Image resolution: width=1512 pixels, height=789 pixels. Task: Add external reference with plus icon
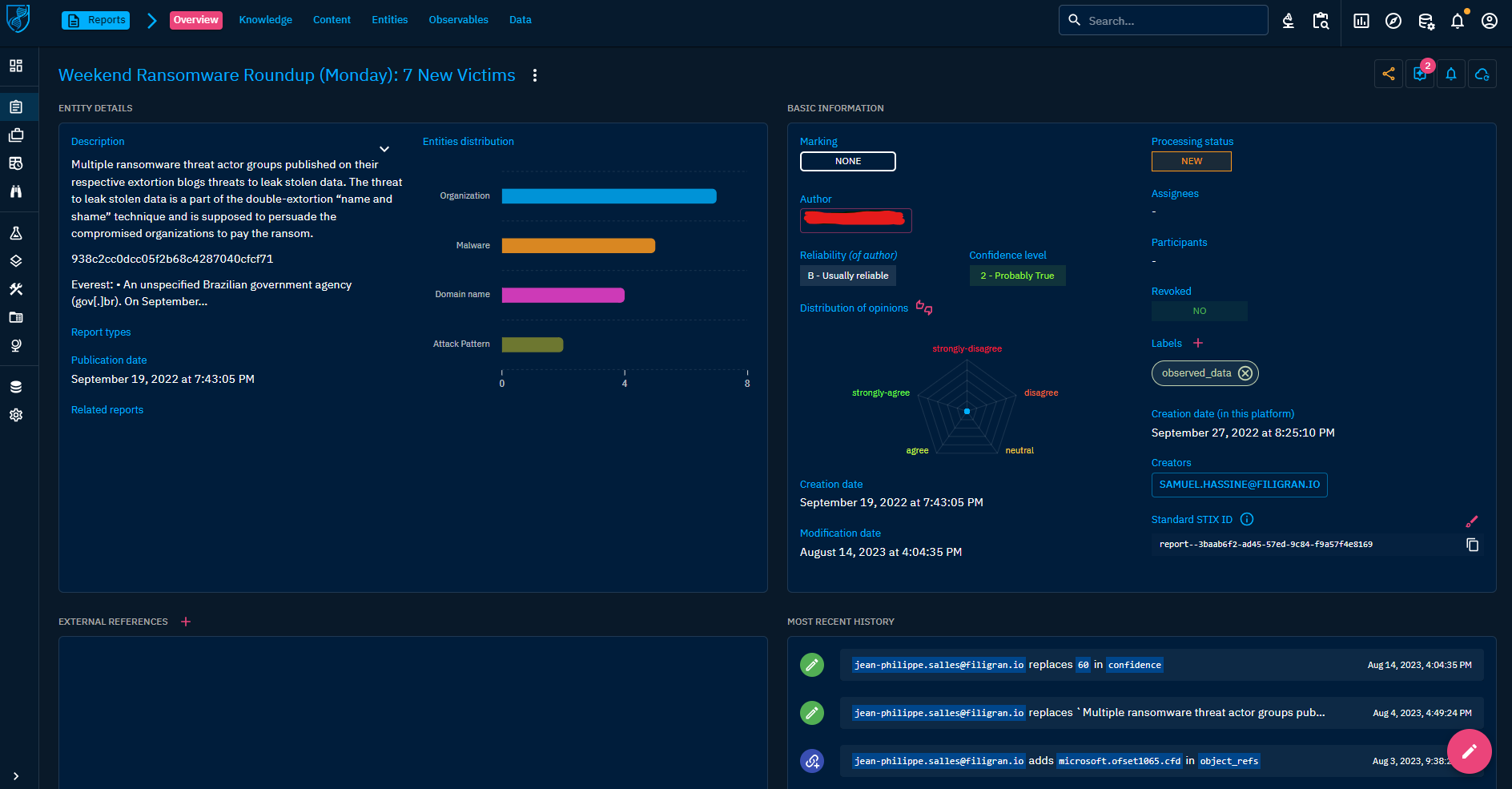186,622
